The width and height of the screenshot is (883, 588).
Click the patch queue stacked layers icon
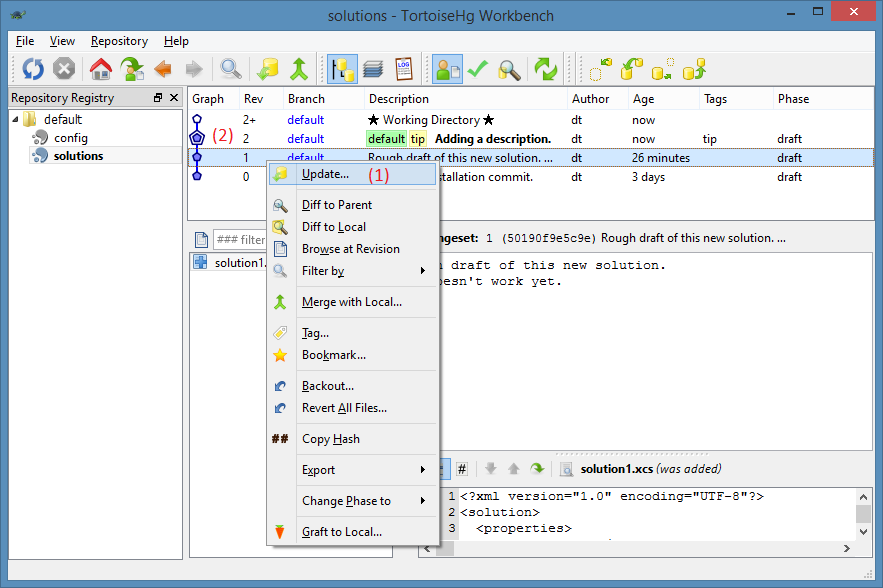(x=373, y=69)
